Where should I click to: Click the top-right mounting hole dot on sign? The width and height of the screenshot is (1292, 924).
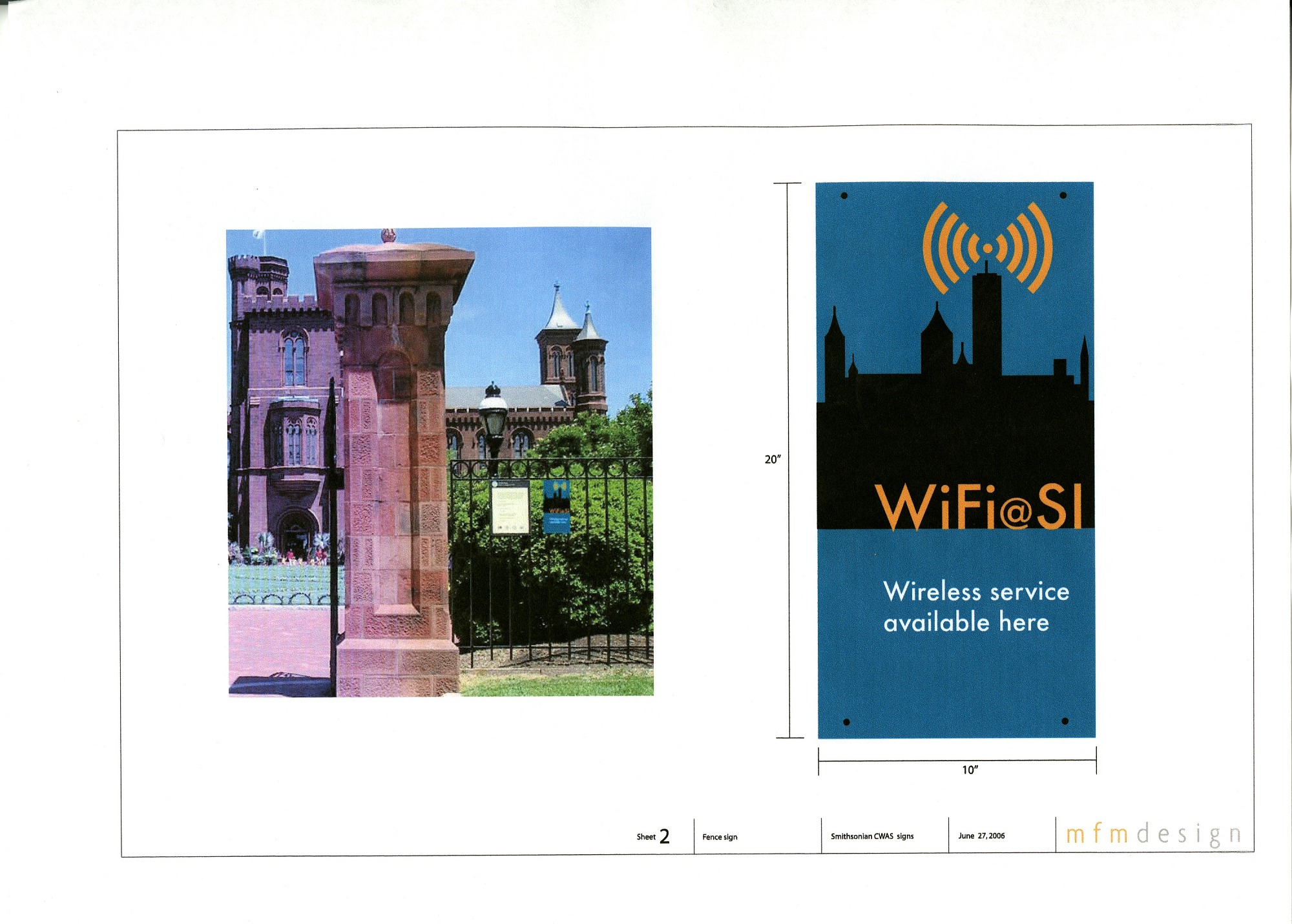point(1063,195)
